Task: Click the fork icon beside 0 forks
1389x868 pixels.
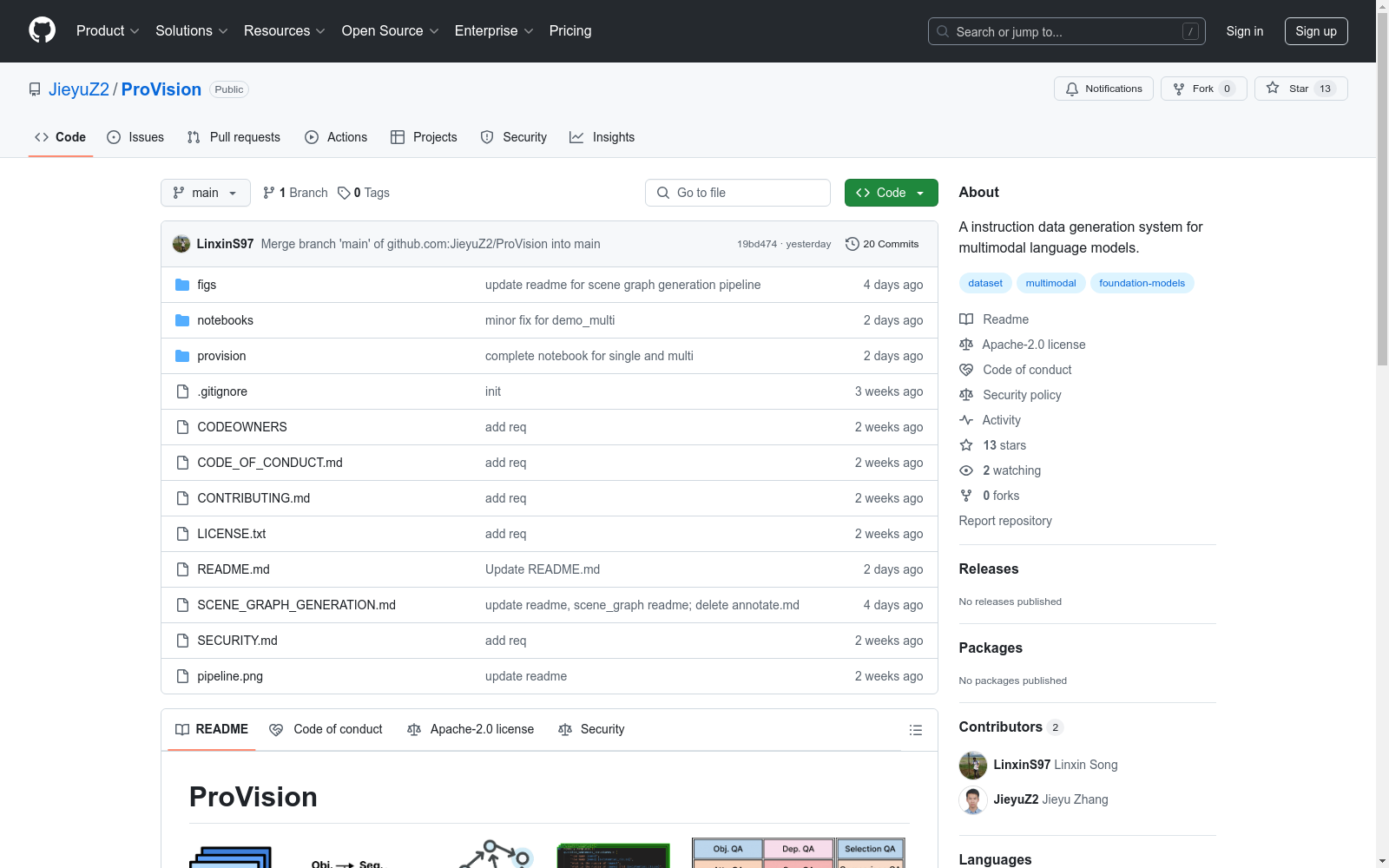Action: click(x=966, y=496)
